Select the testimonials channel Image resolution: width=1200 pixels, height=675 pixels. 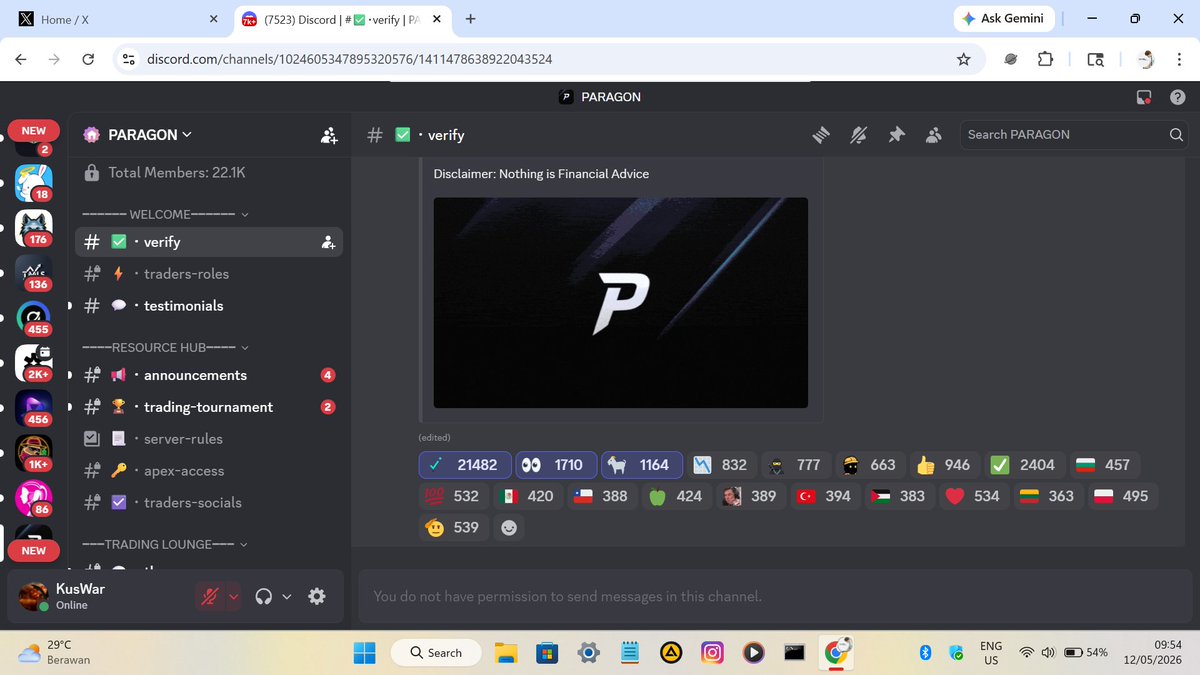tap(209, 306)
